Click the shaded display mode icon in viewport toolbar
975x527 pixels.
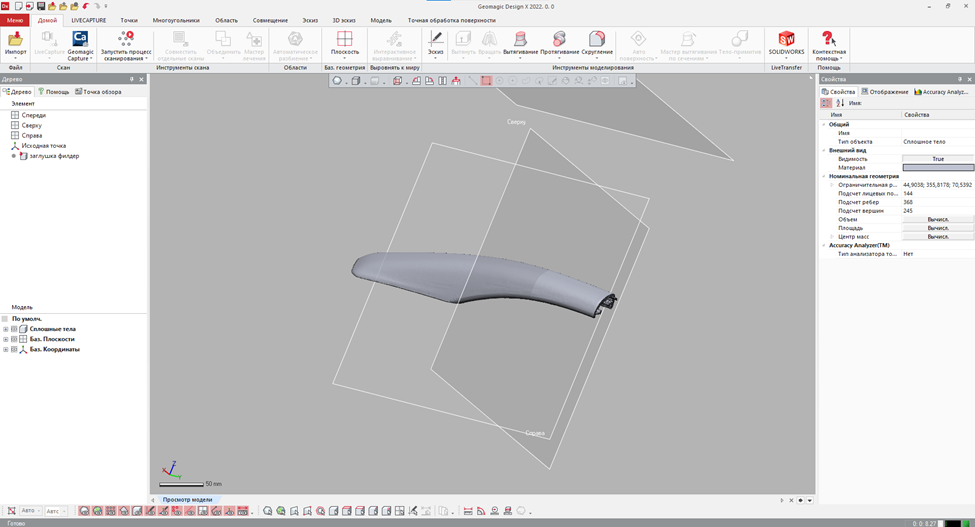(x=356, y=81)
